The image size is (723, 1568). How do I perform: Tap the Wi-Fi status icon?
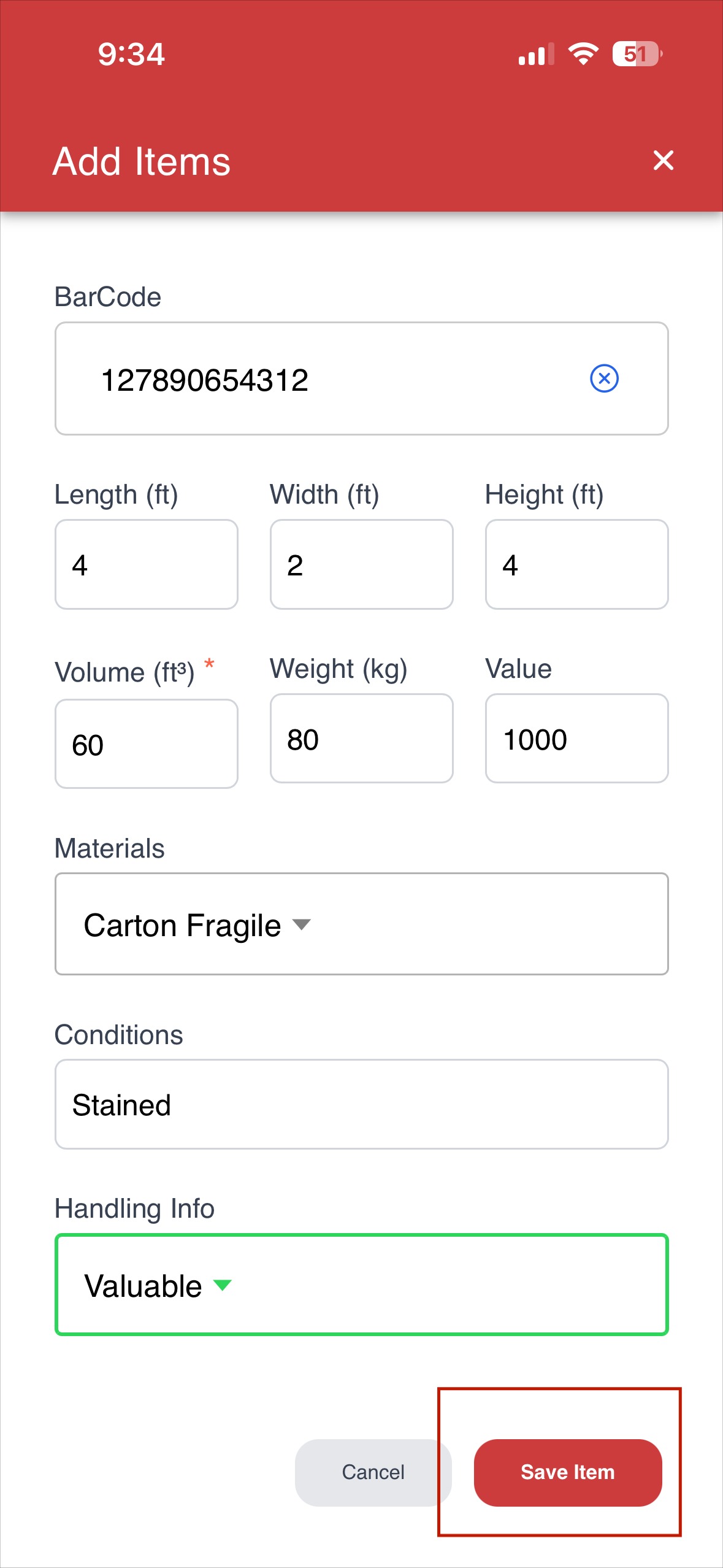coord(583,54)
